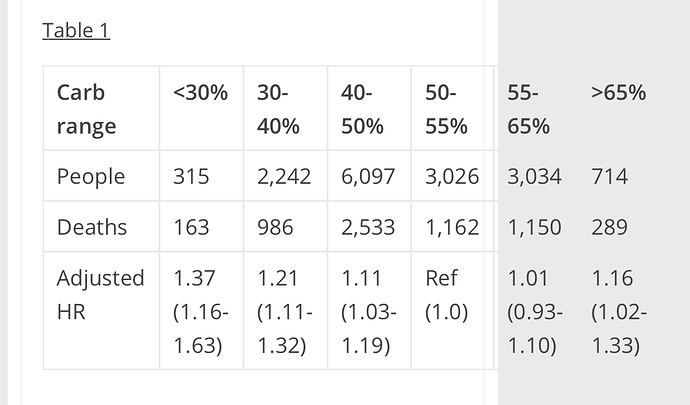Image resolution: width=690 pixels, height=405 pixels.
Task: Select the Carb range header cell
Action: pyautogui.click(x=102, y=108)
